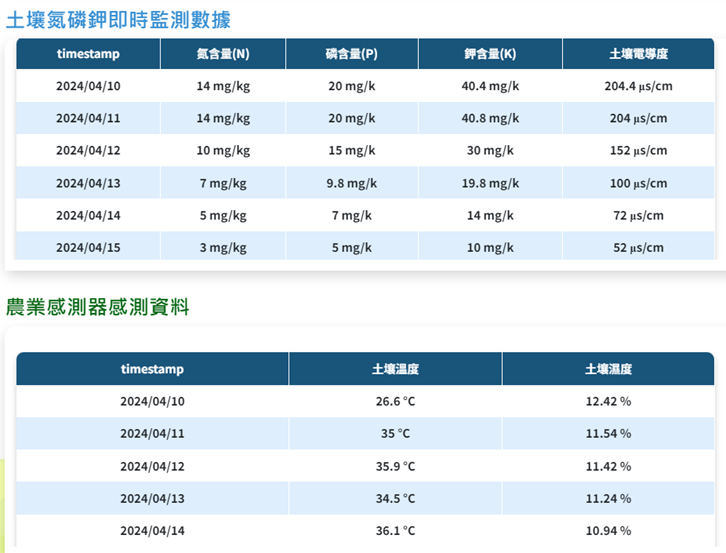Select the 12.42 % humidity value

tap(608, 402)
